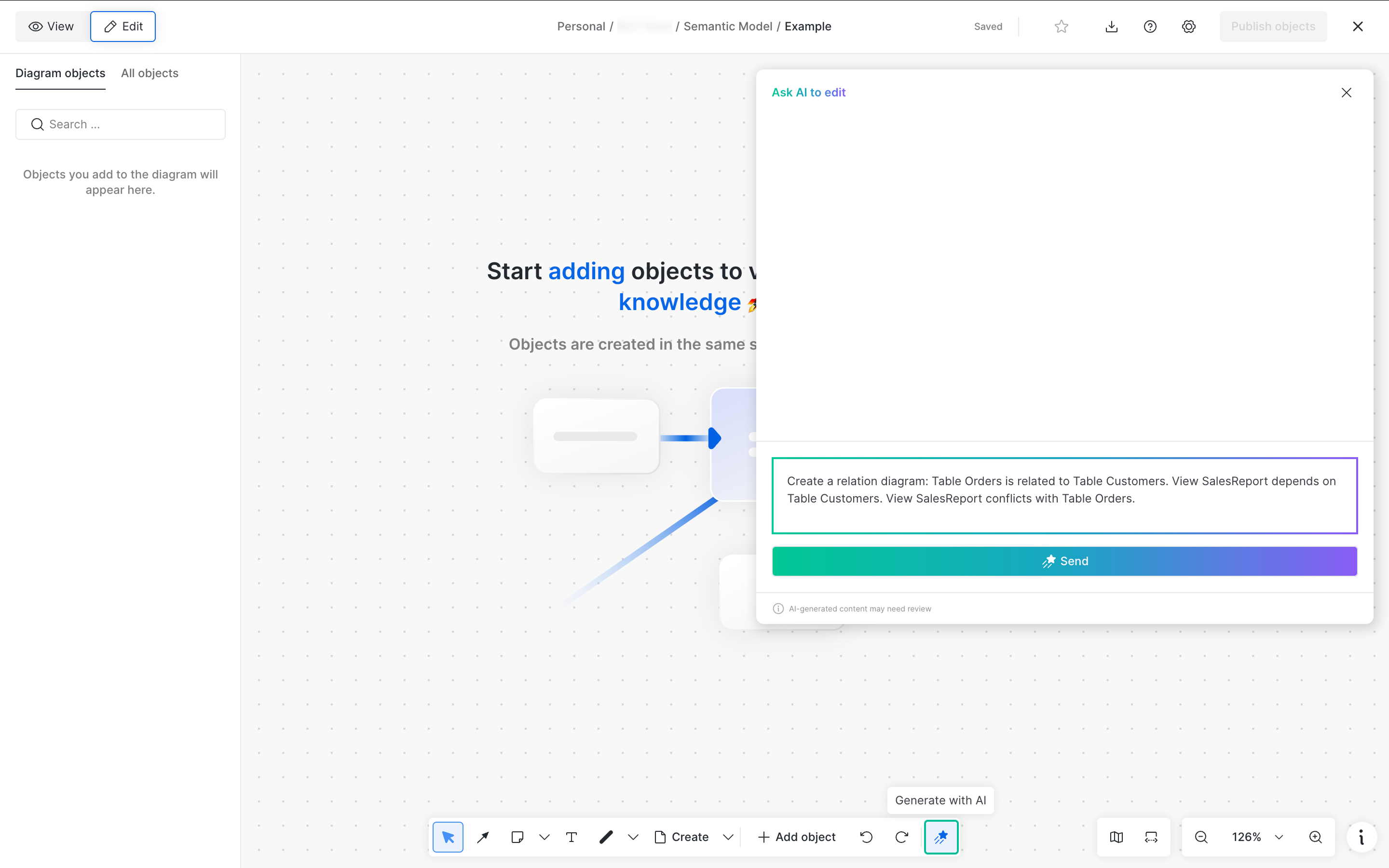Switch to View mode
The height and width of the screenshot is (868, 1389).
(52, 27)
